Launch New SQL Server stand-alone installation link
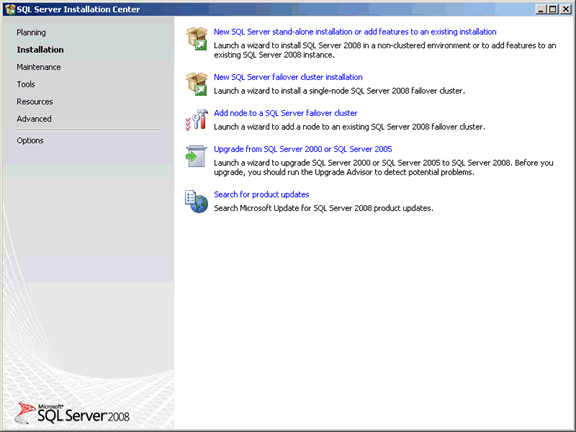 coord(355,32)
